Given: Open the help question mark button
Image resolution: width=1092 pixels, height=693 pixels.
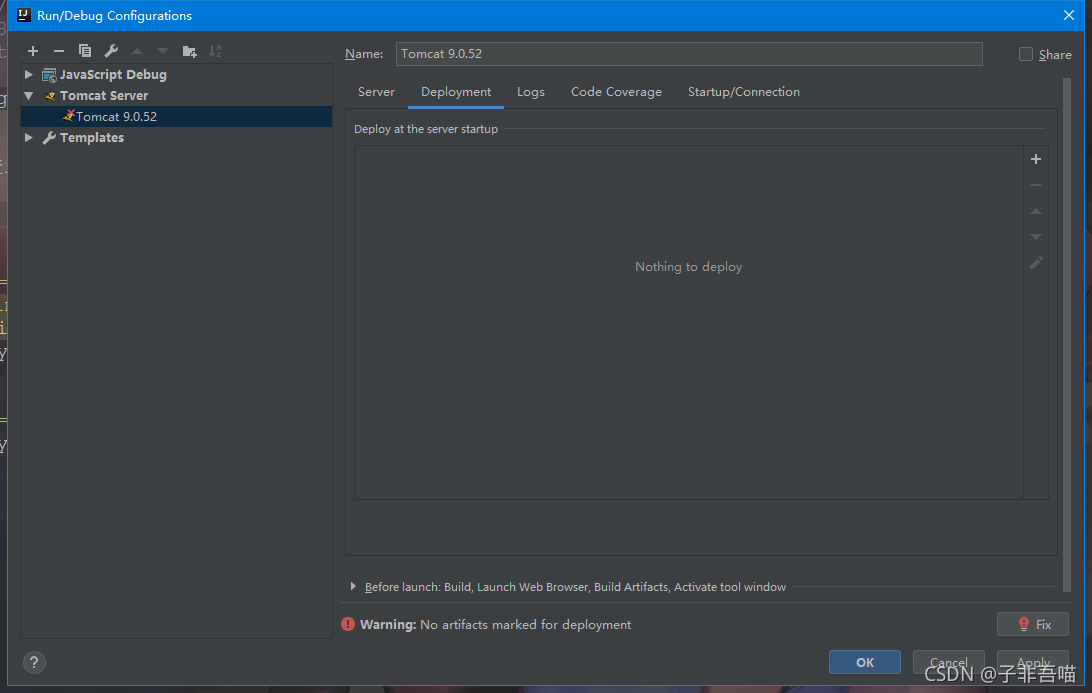Looking at the screenshot, I should [34, 662].
